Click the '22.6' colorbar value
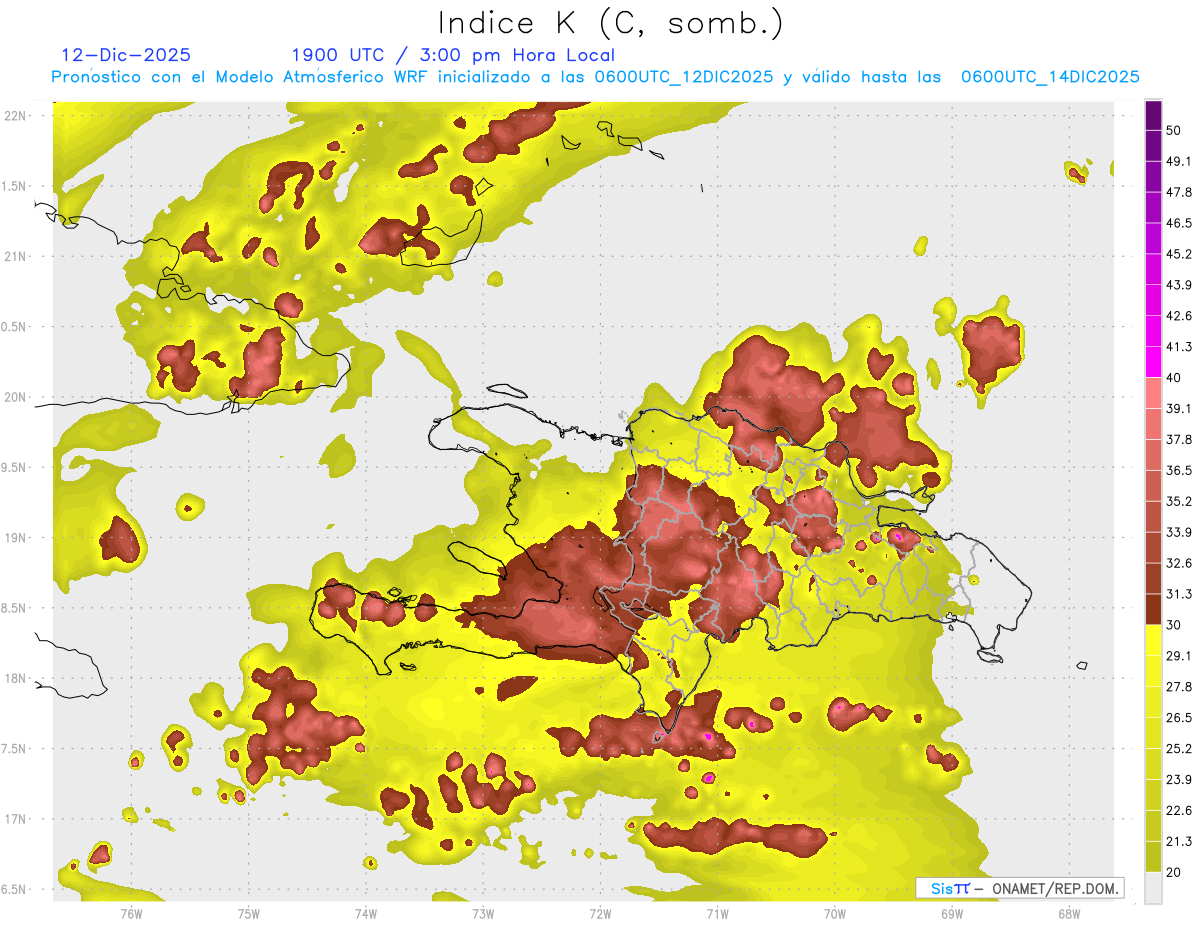 pos(1179,810)
